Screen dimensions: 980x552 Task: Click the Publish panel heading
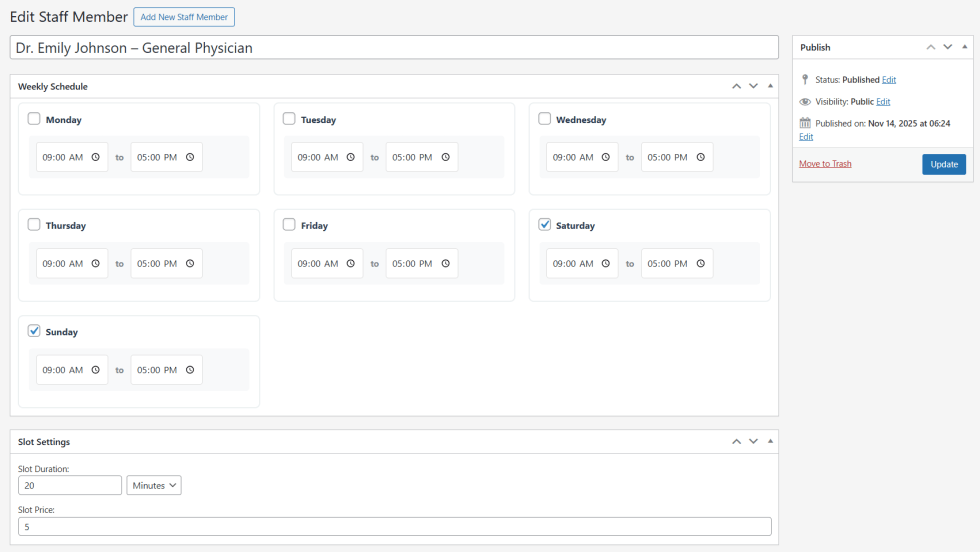point(815,47)
